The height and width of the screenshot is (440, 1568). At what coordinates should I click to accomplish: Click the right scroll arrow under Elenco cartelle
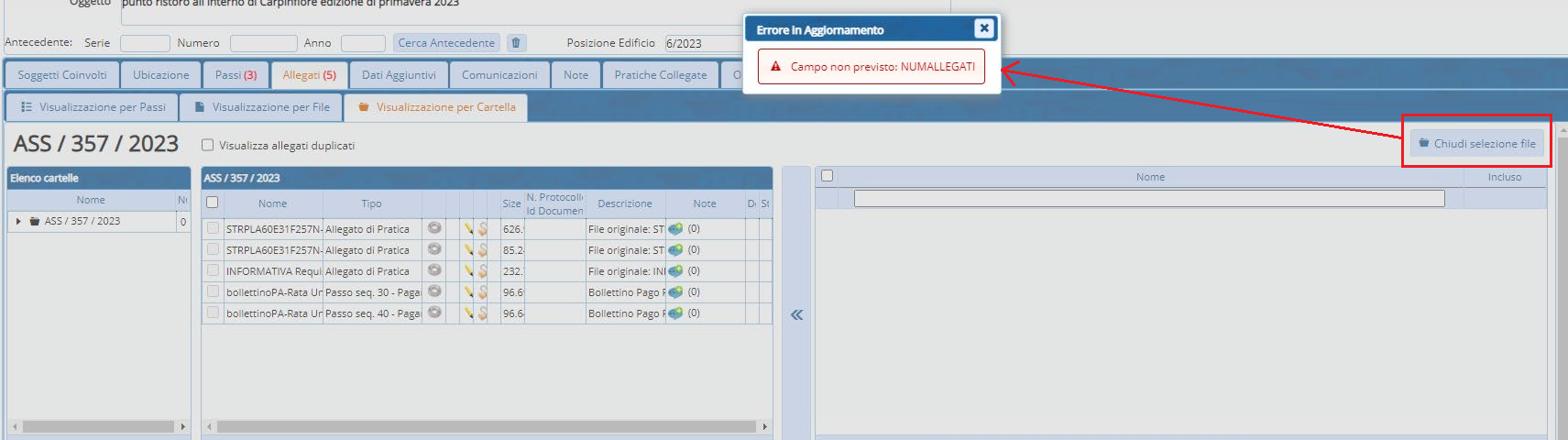(x=182, y=426)
